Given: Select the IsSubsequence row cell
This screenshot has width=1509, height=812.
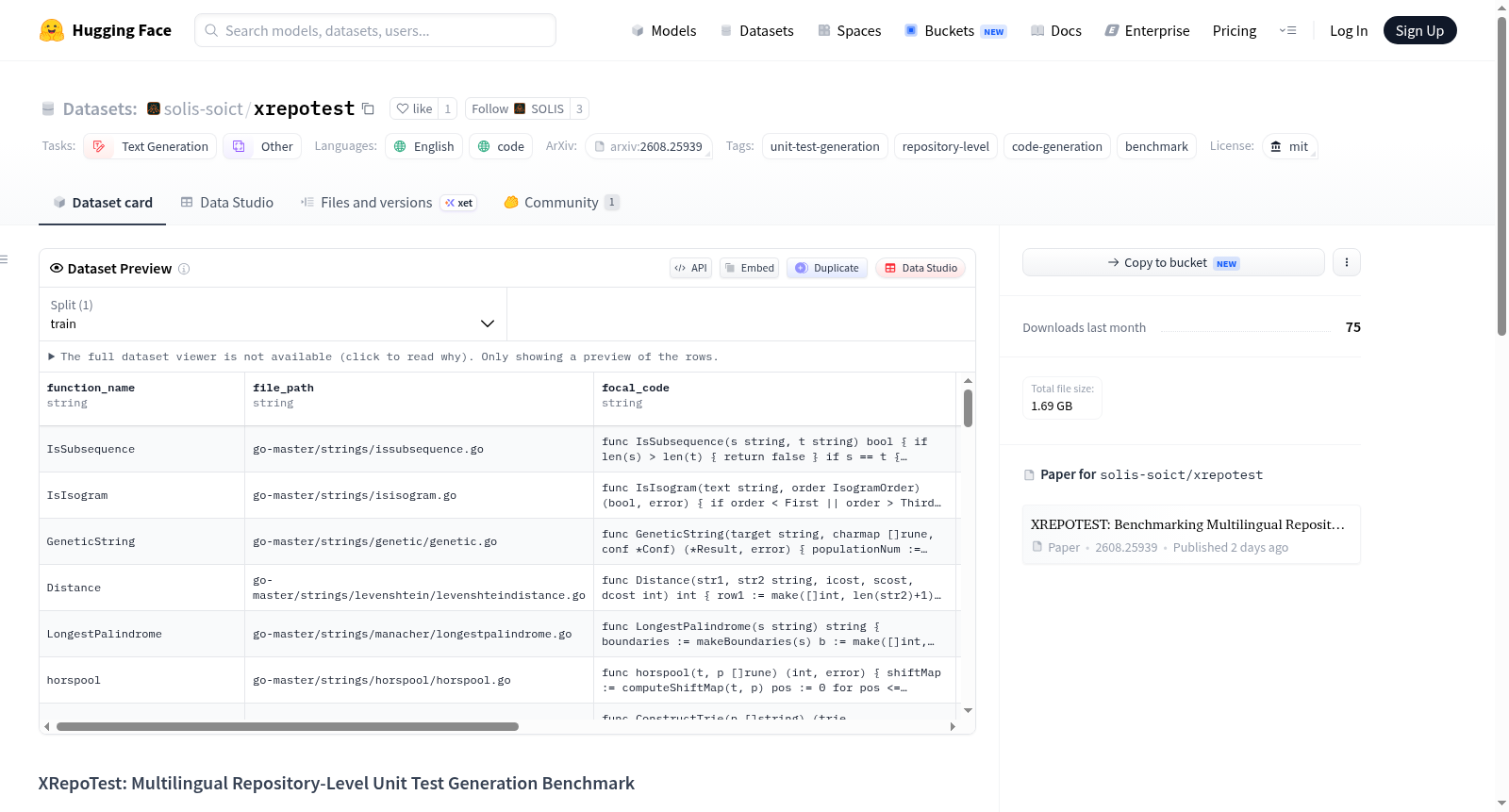Looking at the screenshot, I should 141,449.
